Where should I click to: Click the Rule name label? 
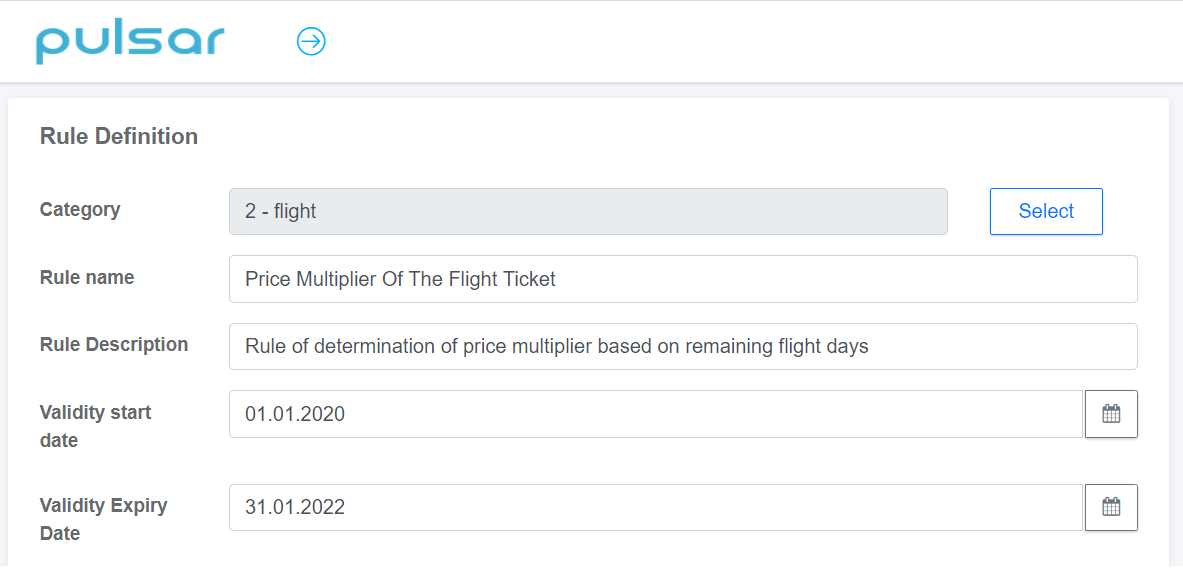point(87,277)
